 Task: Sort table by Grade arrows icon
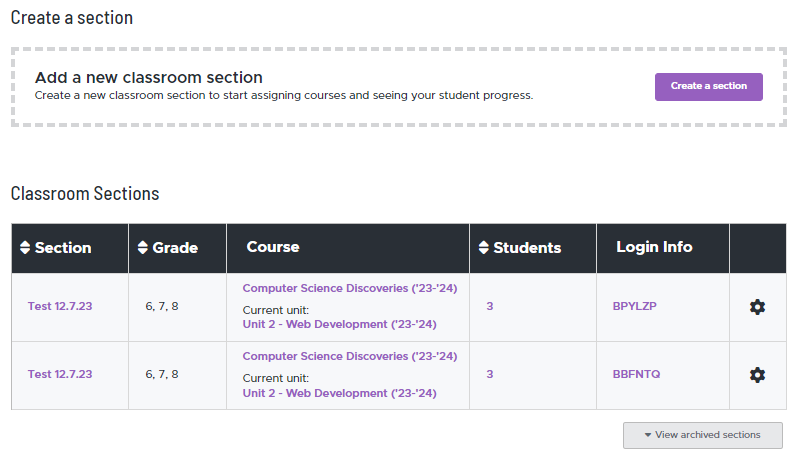(143, 247)
